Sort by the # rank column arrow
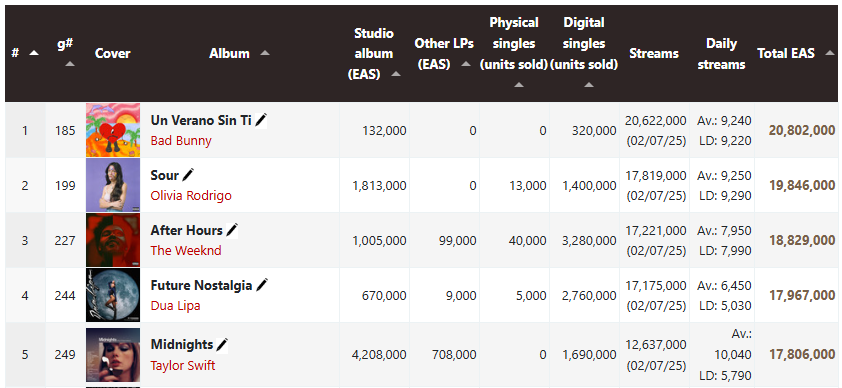This screenshot has height=388, width=842. 34,53
